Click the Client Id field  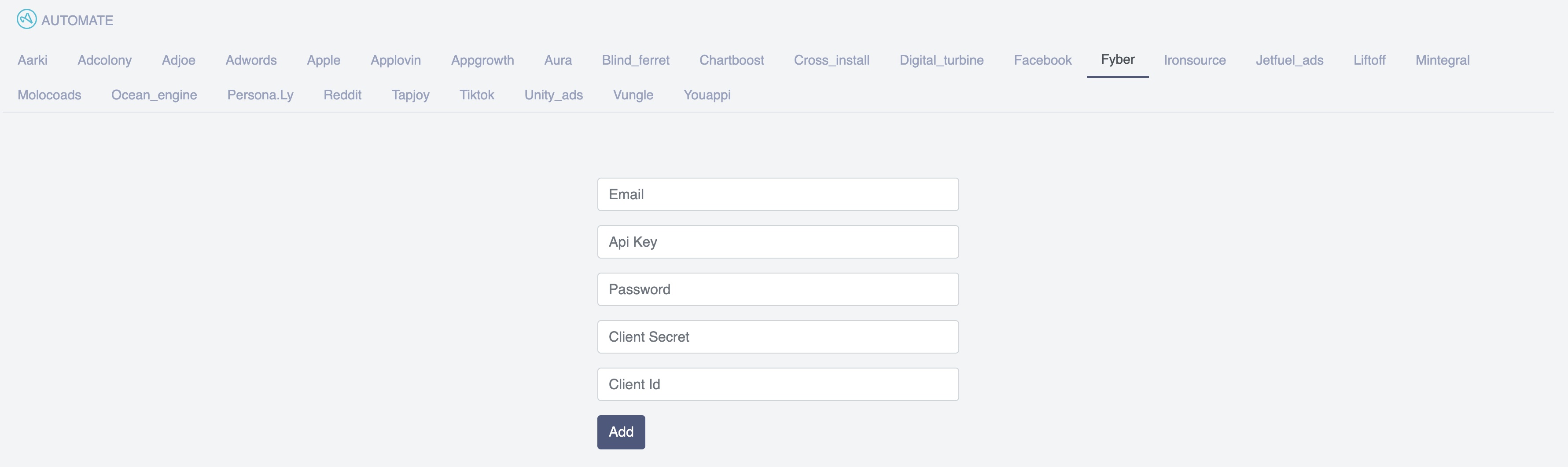[778, 384]
